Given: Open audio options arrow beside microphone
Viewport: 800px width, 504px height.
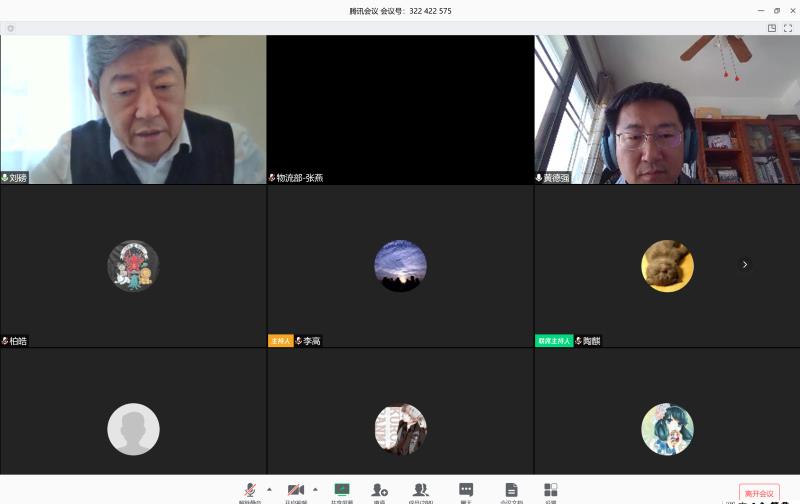Looking at the screenshot, I should 269,490.
